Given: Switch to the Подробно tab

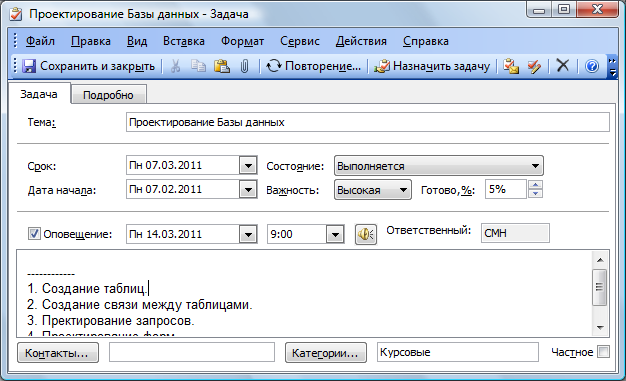Looking at the screenshot, I should pos(108,95).
